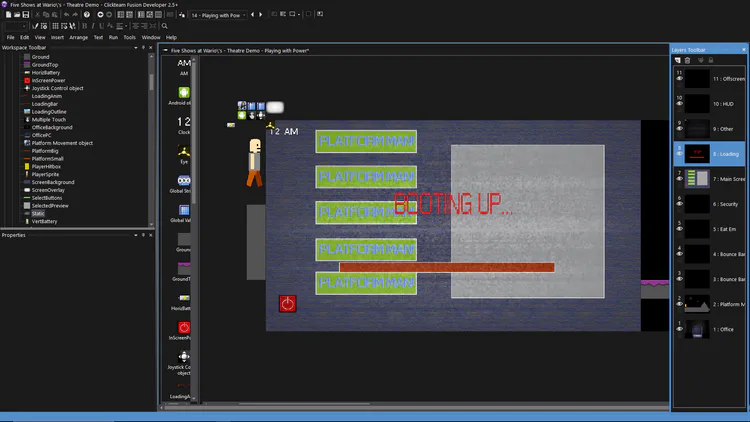Select the layer 2 Platform thumbnail
Viewport: 750px width, 422px height.
[x=697, y=304]
